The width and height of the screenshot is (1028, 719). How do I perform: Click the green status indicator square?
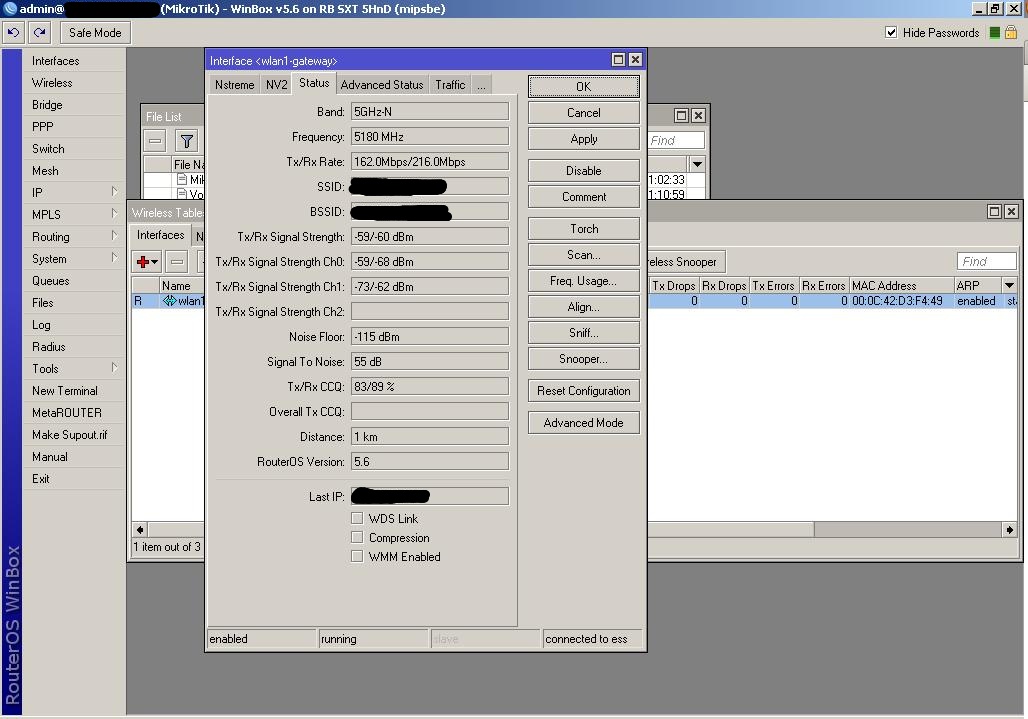pos(994,33)
